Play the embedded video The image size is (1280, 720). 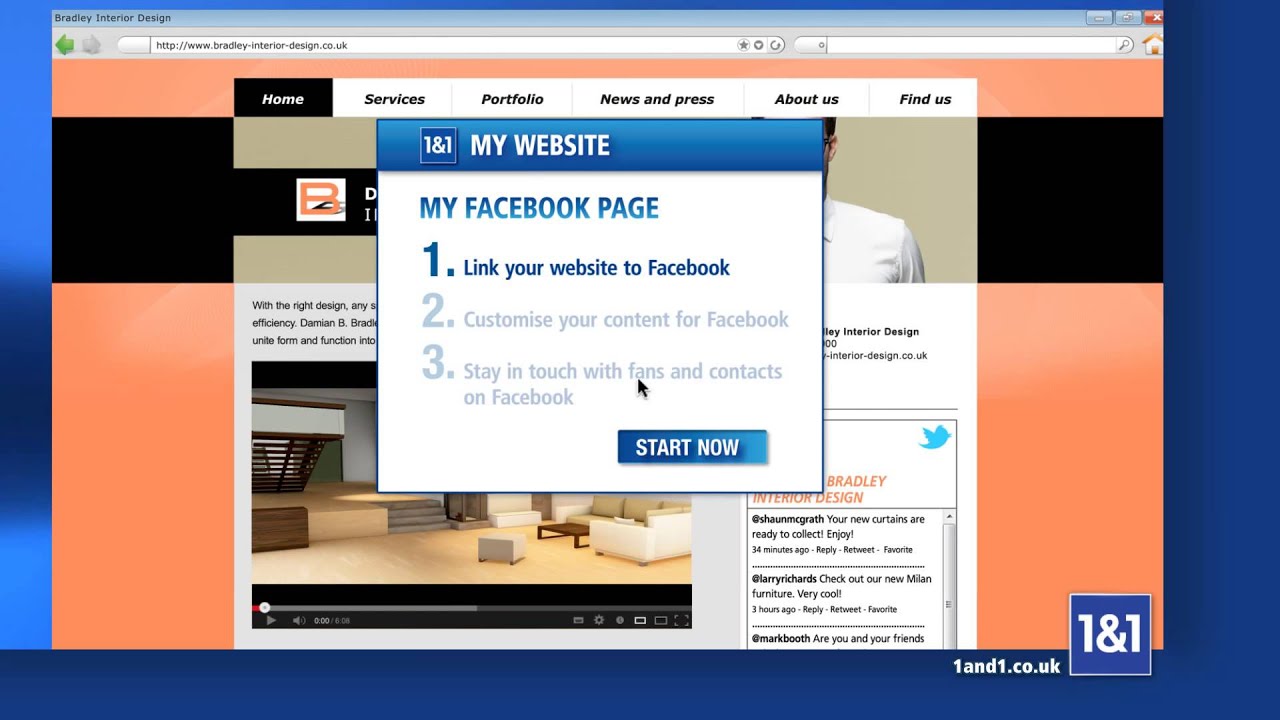270,620
